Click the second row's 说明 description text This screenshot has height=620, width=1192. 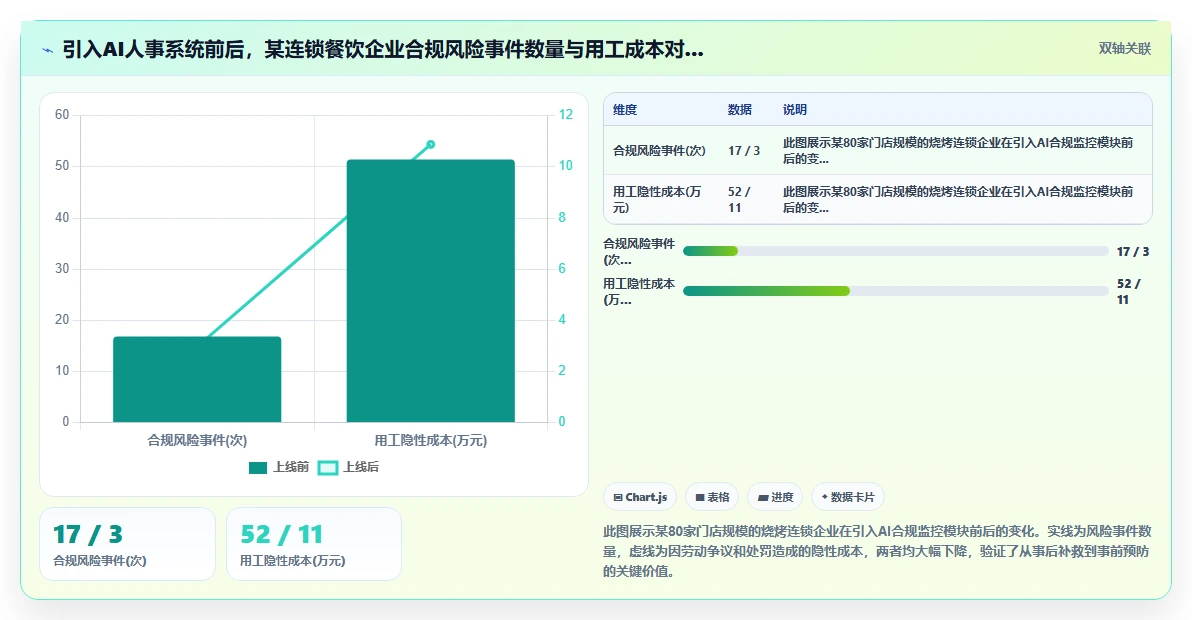[x=958, y=199]
